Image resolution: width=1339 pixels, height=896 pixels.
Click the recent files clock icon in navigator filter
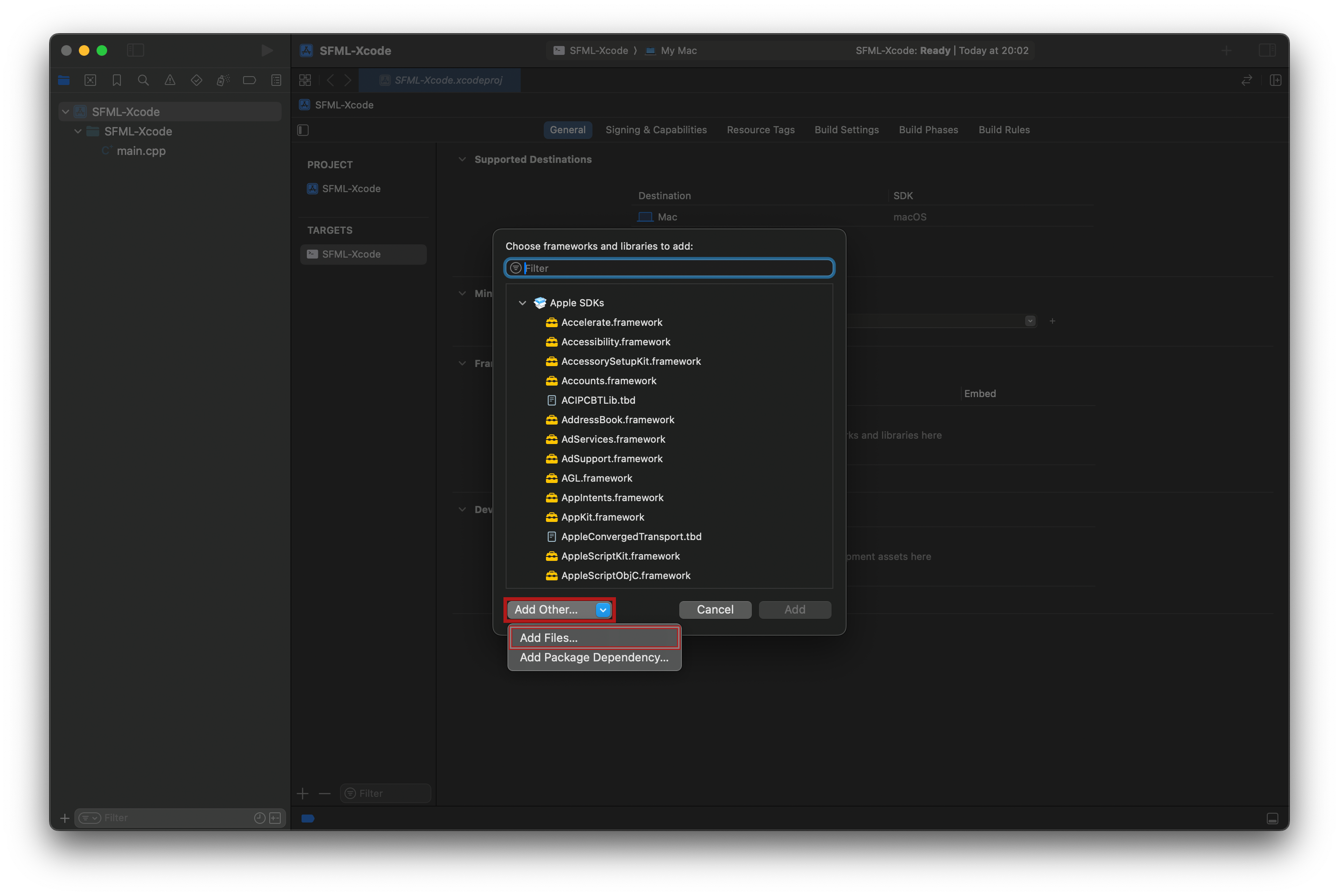[259, 818]
